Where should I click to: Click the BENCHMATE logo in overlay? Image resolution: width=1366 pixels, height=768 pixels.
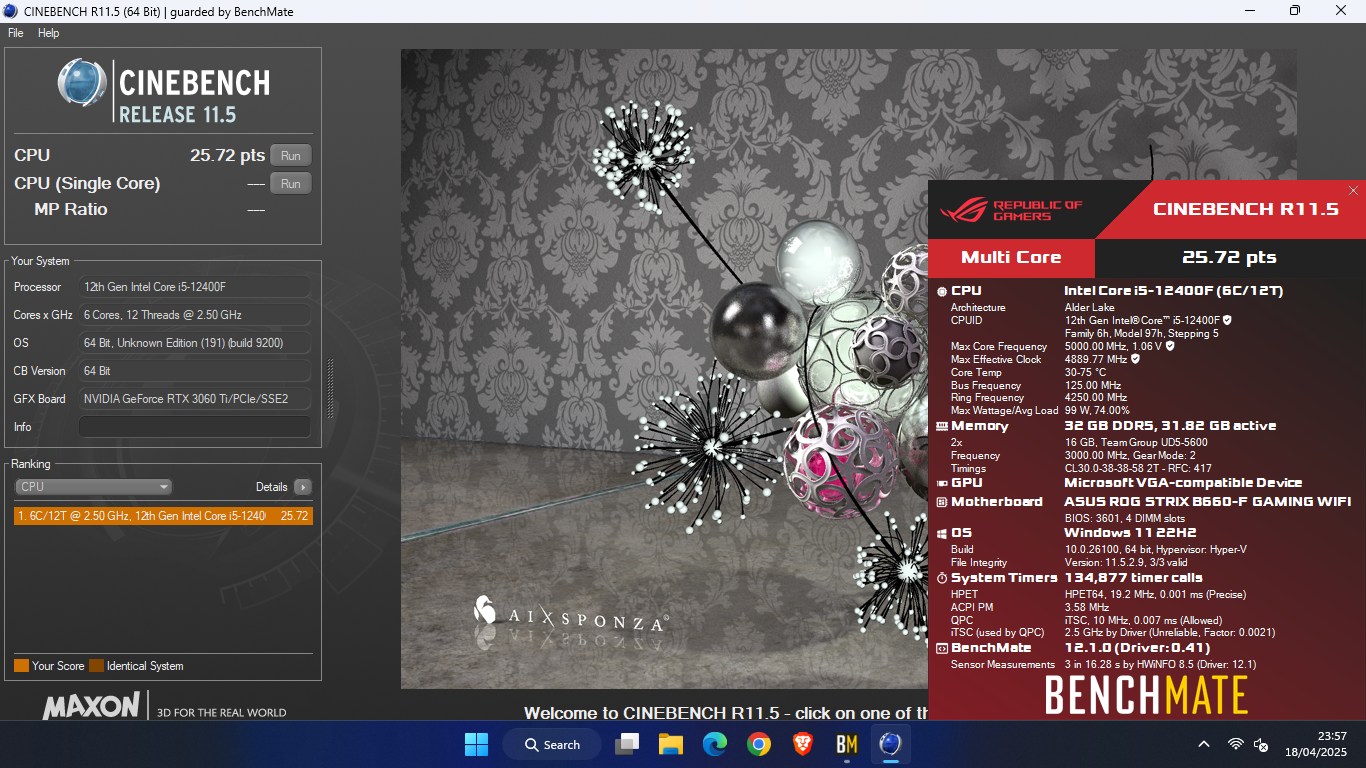(x=1146, y=695)
